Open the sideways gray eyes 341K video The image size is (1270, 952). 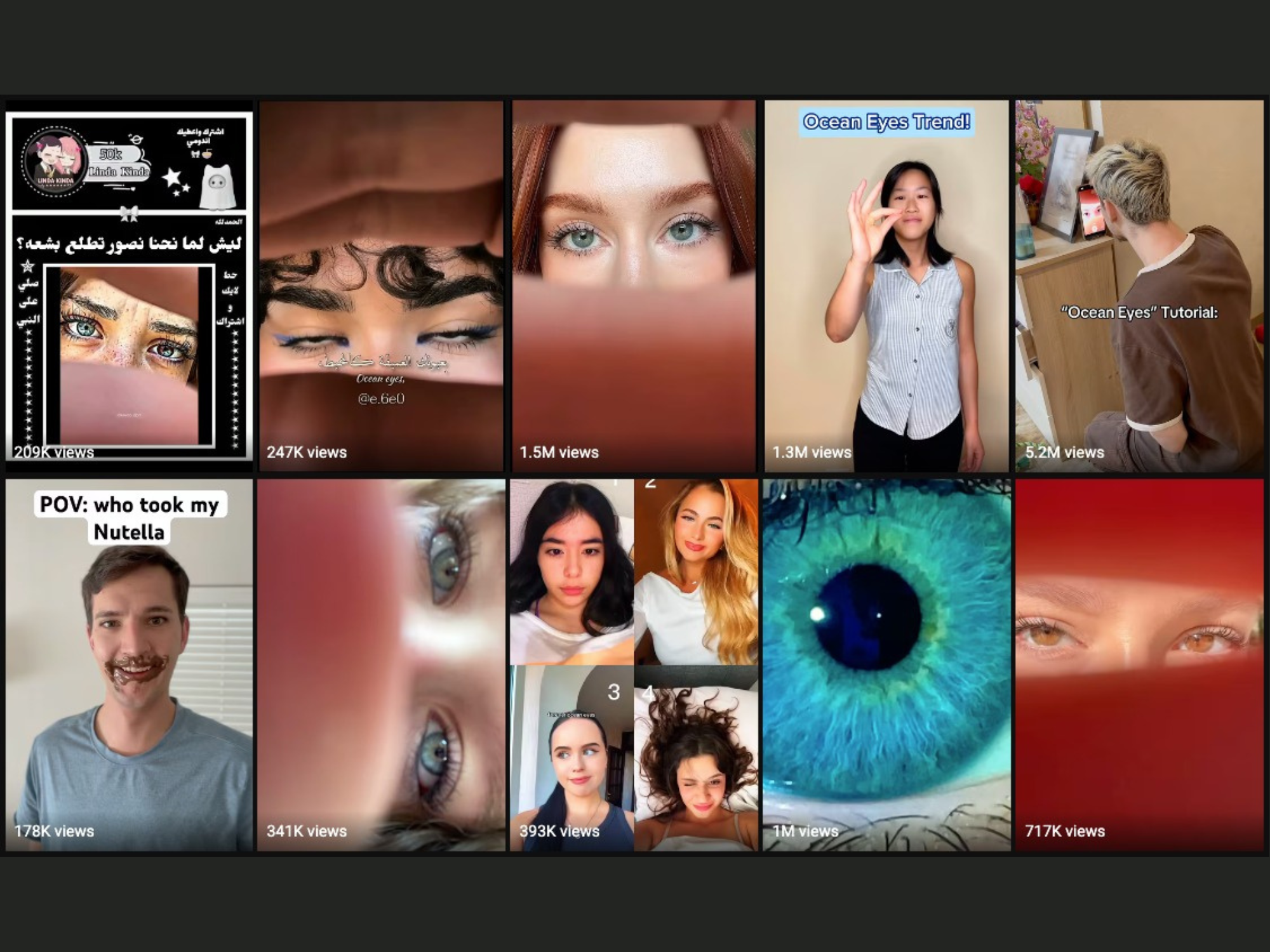pyautogui.click(x=381, y=665)
